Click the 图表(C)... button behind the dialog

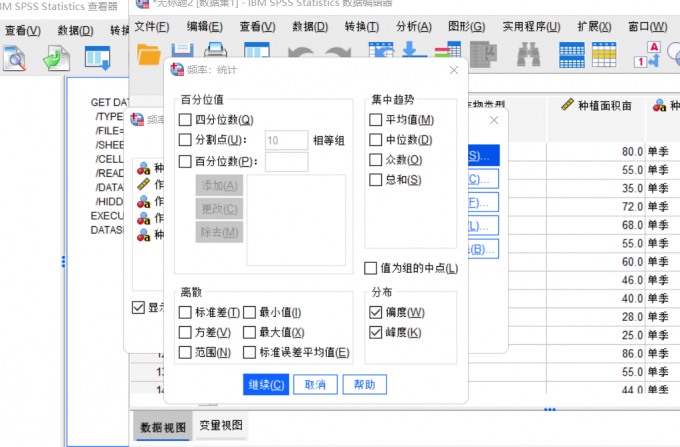point(483,179)
